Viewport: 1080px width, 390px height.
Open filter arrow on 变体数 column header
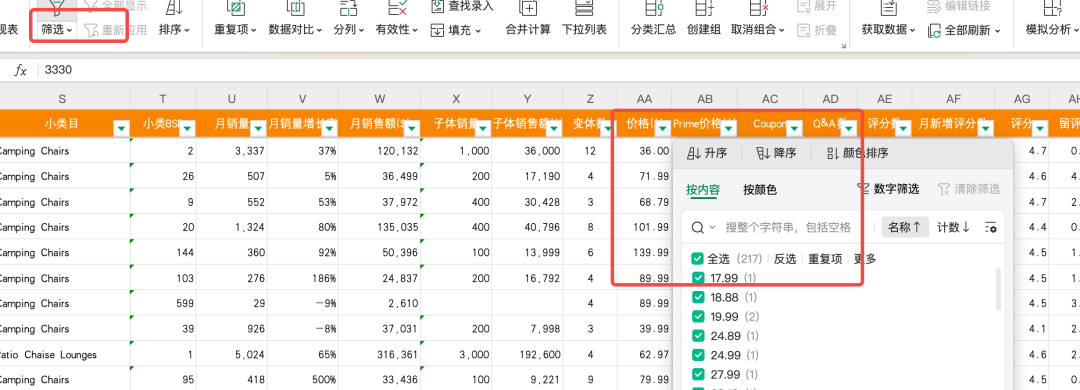click(x=608, y=128)
